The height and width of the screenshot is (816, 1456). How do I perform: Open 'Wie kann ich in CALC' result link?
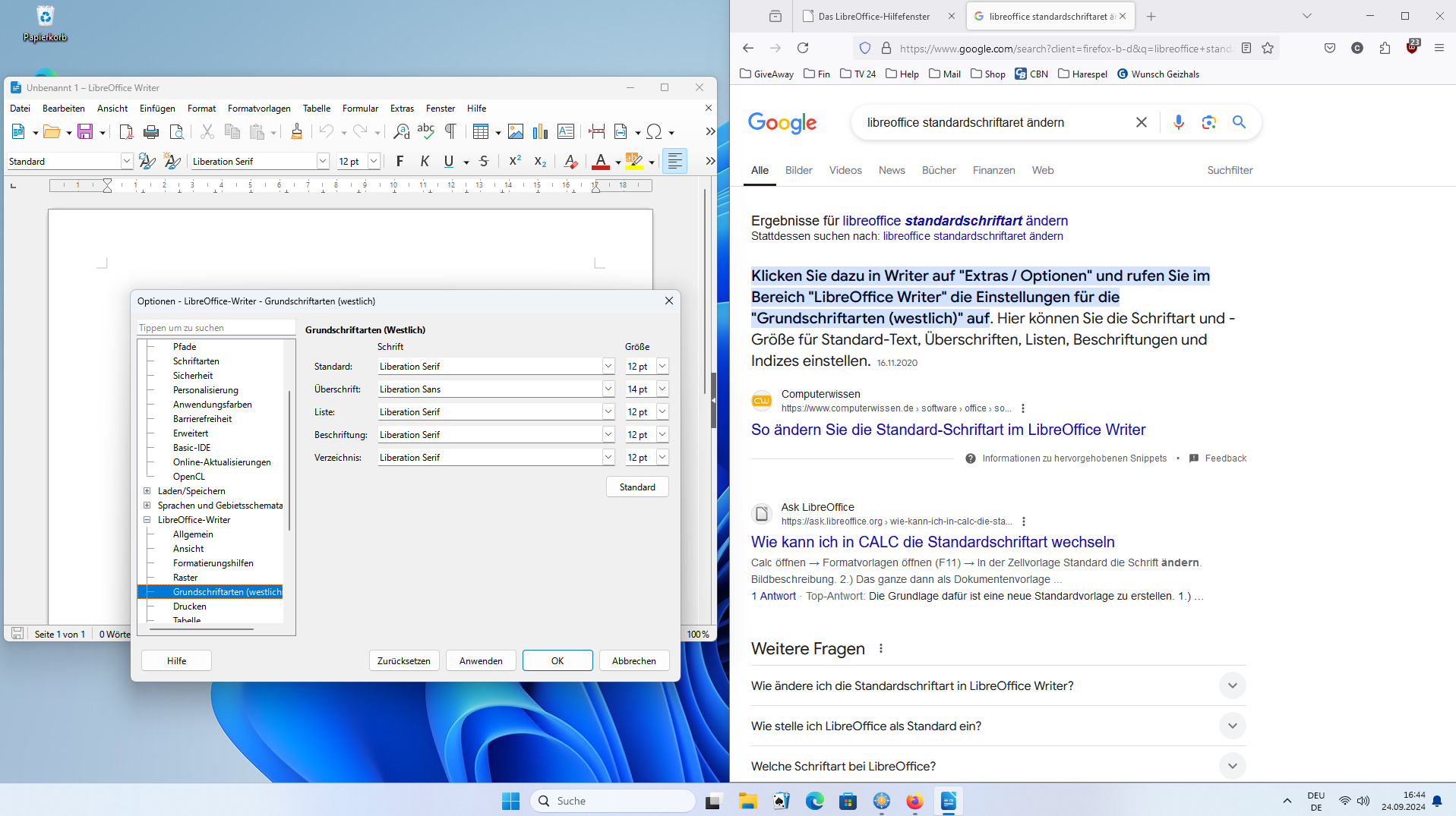click(933, 542)
